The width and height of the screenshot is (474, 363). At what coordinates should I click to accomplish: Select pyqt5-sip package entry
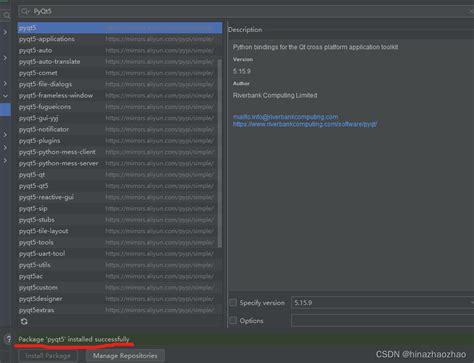[119, 208]
